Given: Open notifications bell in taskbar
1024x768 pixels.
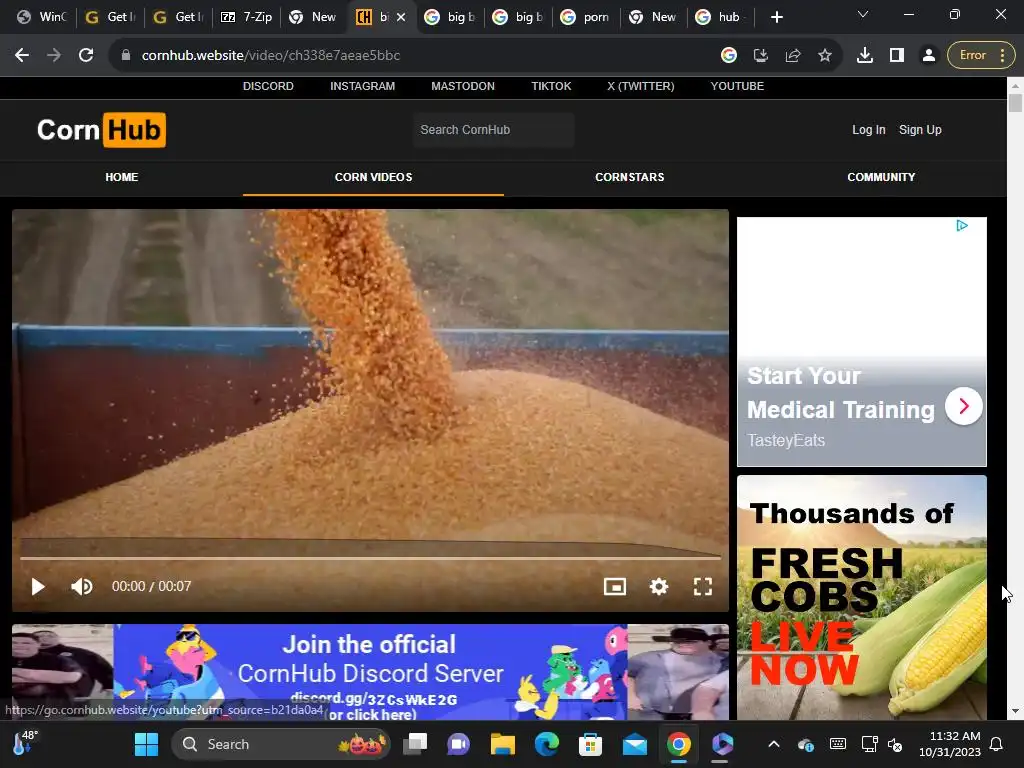Looking at the screenshot, I should coord(997,744).
